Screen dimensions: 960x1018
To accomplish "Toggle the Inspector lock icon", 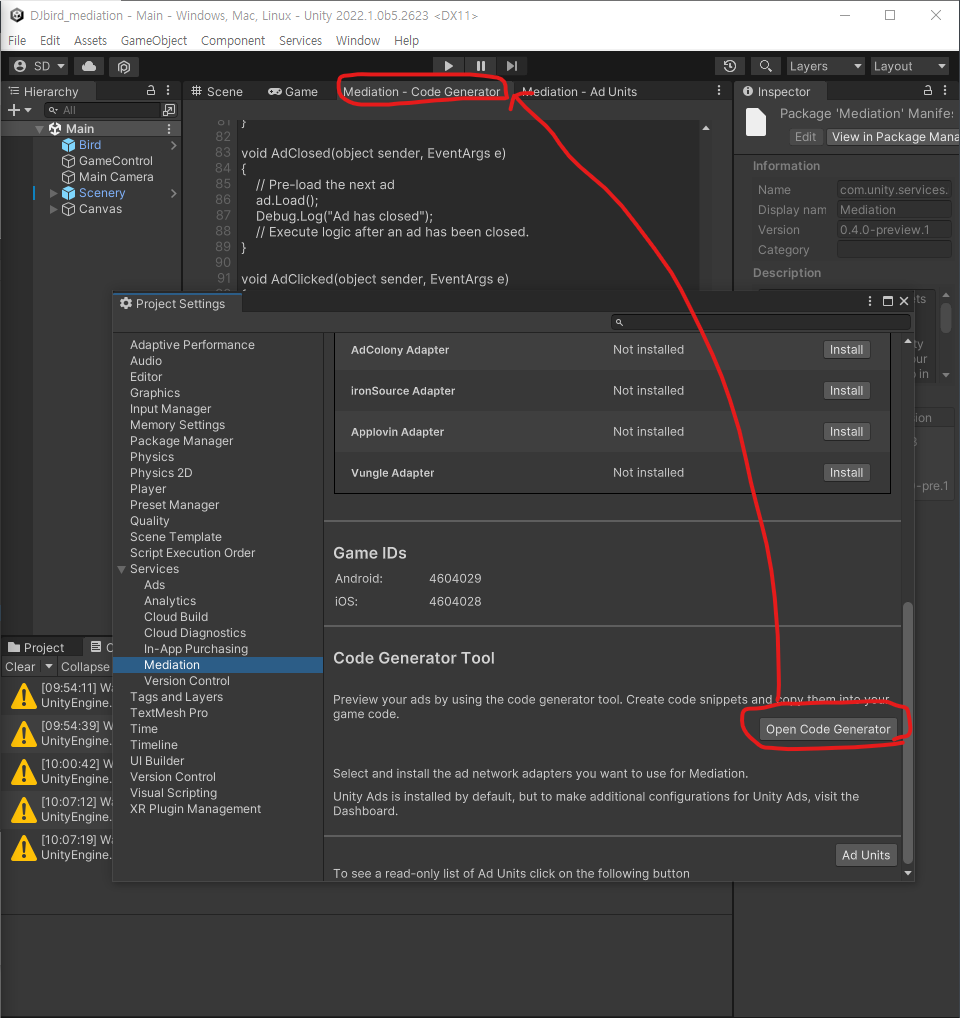I will pos(928,91).
